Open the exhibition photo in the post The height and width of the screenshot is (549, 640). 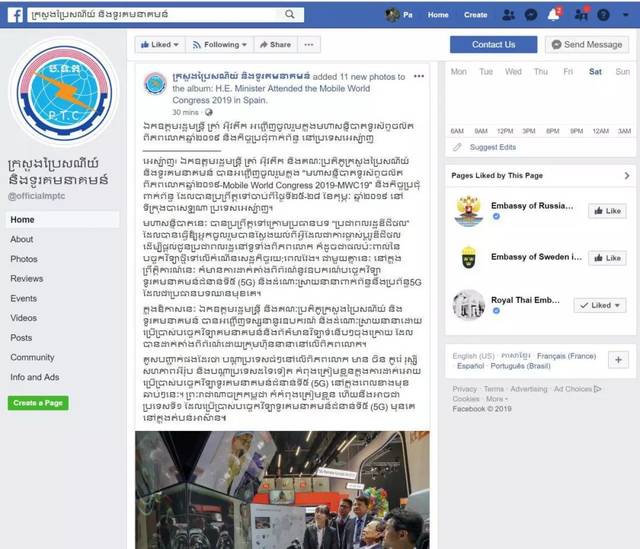282,490
